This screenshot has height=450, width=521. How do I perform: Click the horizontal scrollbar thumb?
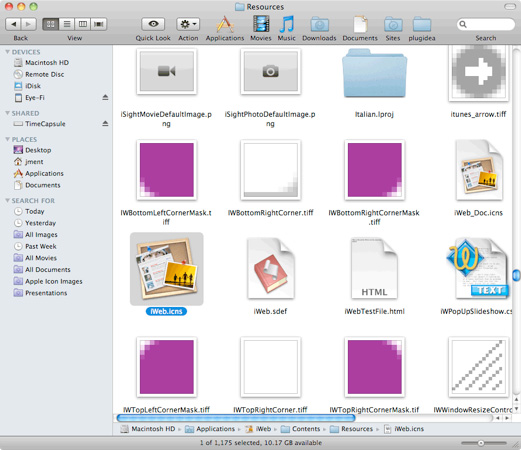coord(236,418)
